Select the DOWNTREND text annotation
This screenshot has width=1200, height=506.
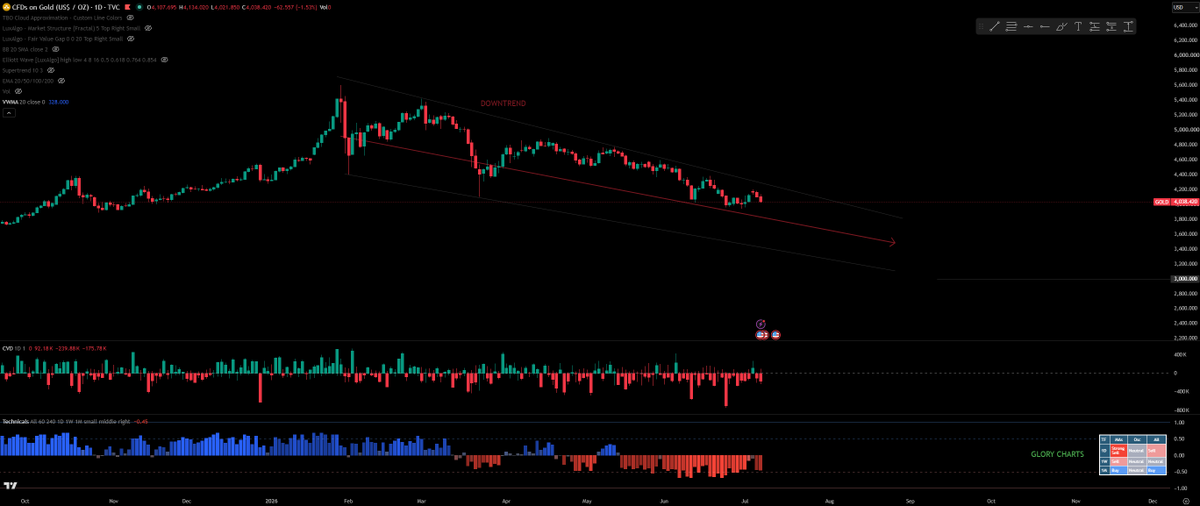[503, 103]
